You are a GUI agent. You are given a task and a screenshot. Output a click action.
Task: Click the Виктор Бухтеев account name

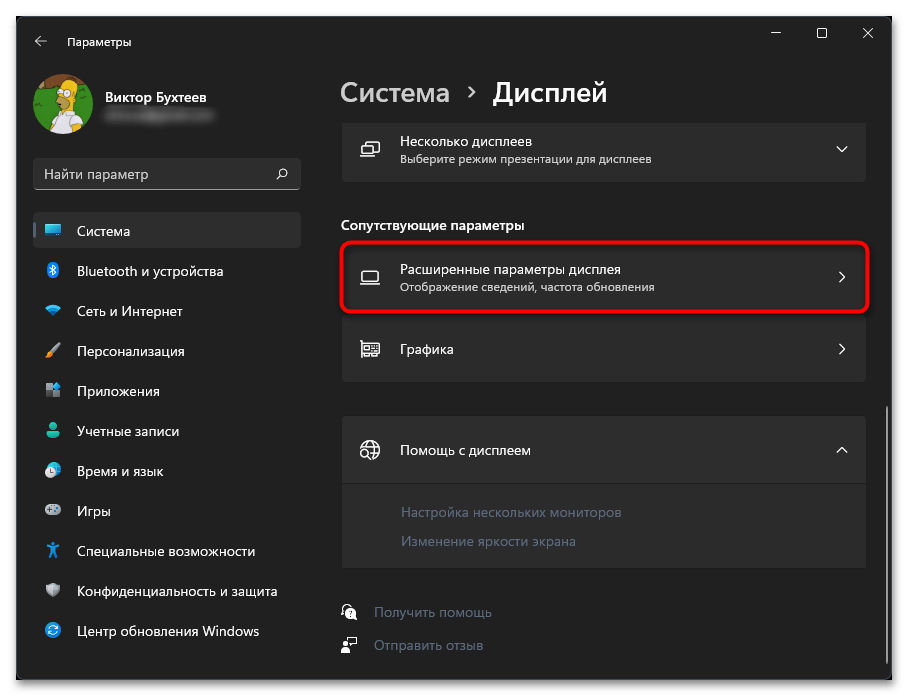pyautogui.click(x=155, y=97)
